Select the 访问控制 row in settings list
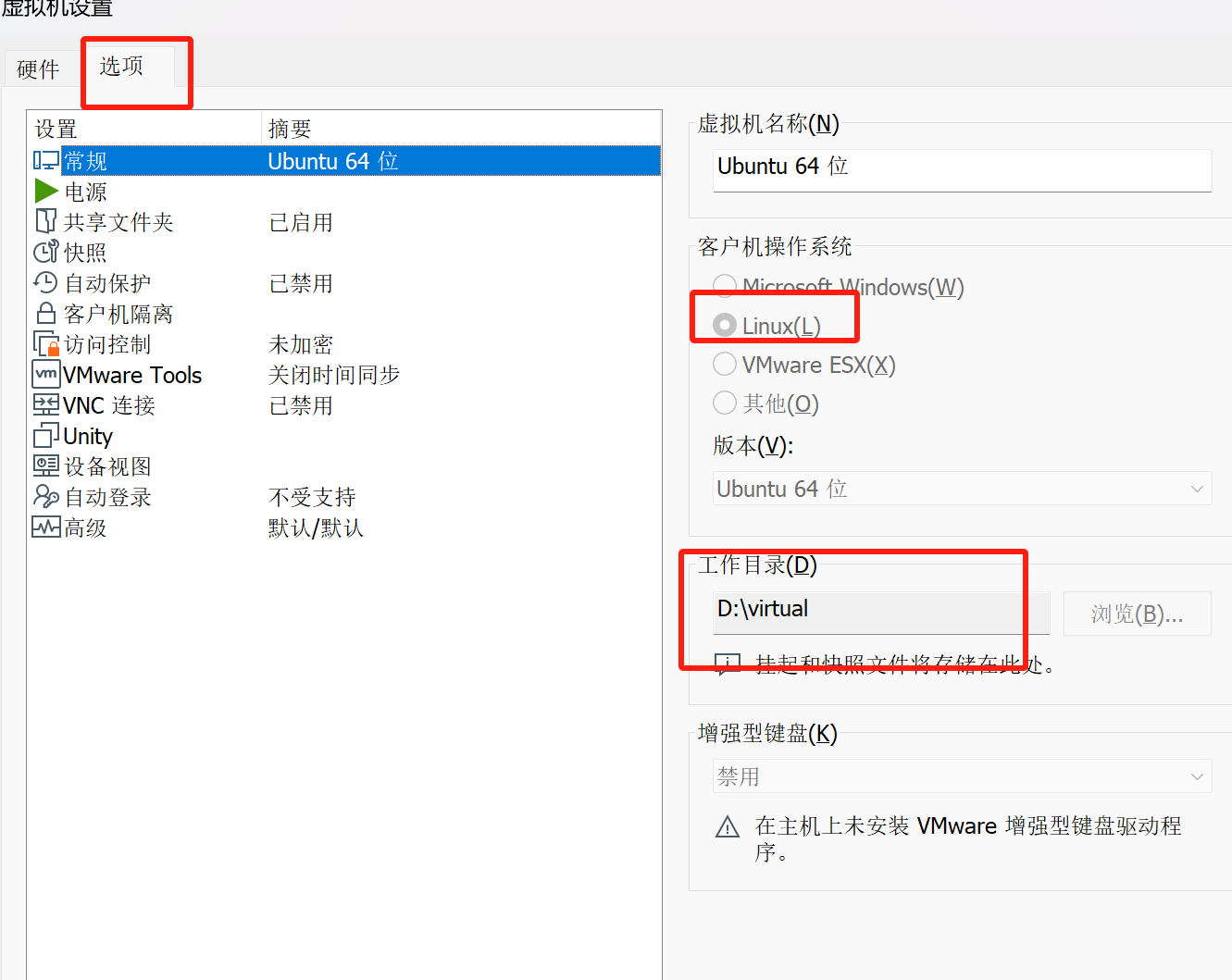 tap(107, 344)
